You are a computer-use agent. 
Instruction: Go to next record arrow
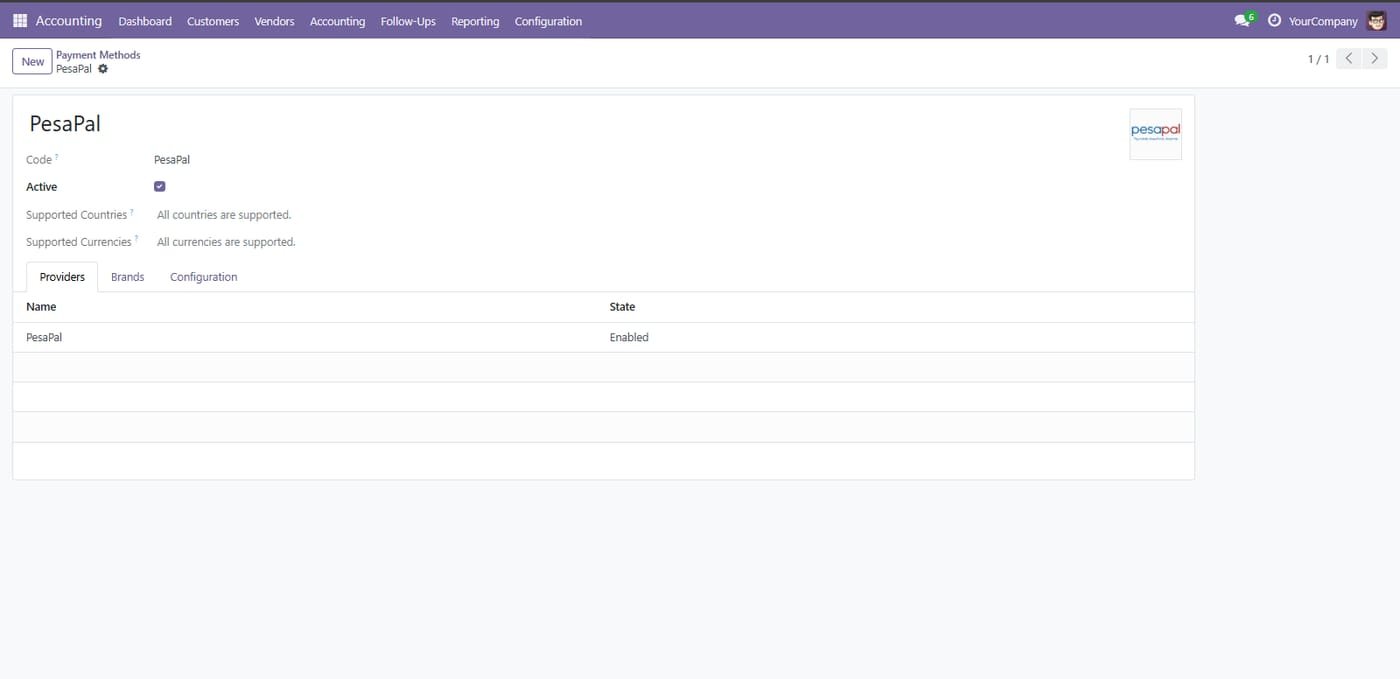[x=1376, y=59]
